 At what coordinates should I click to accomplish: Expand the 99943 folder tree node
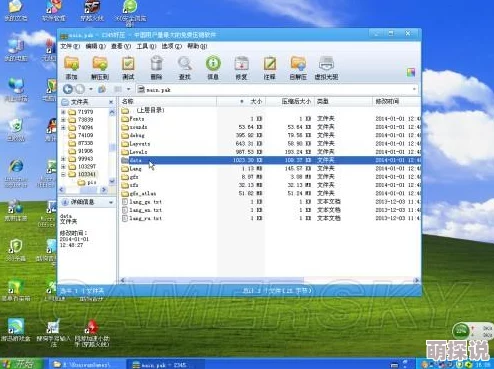click(63, 159)
